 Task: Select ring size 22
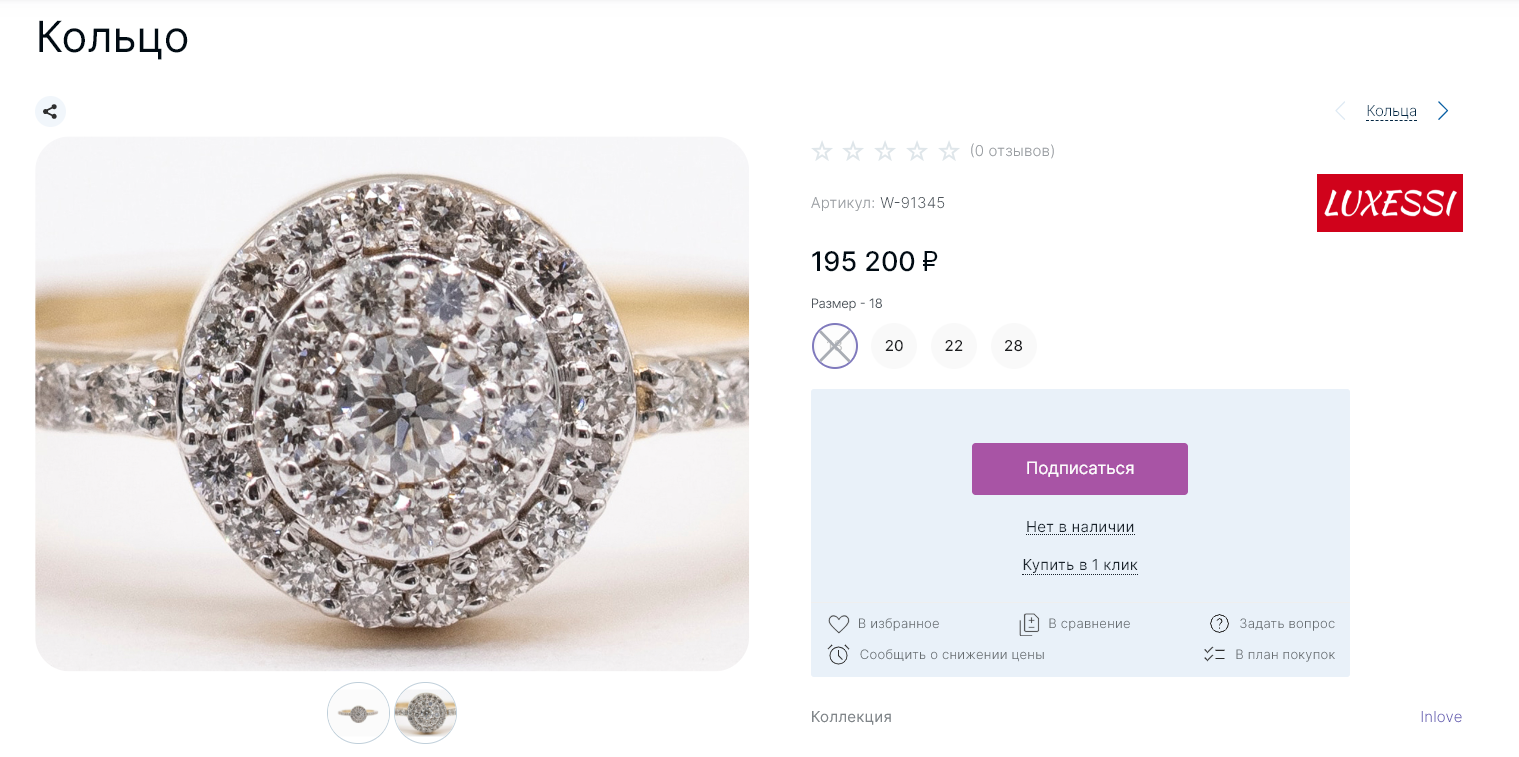click(x=954, y=346)
